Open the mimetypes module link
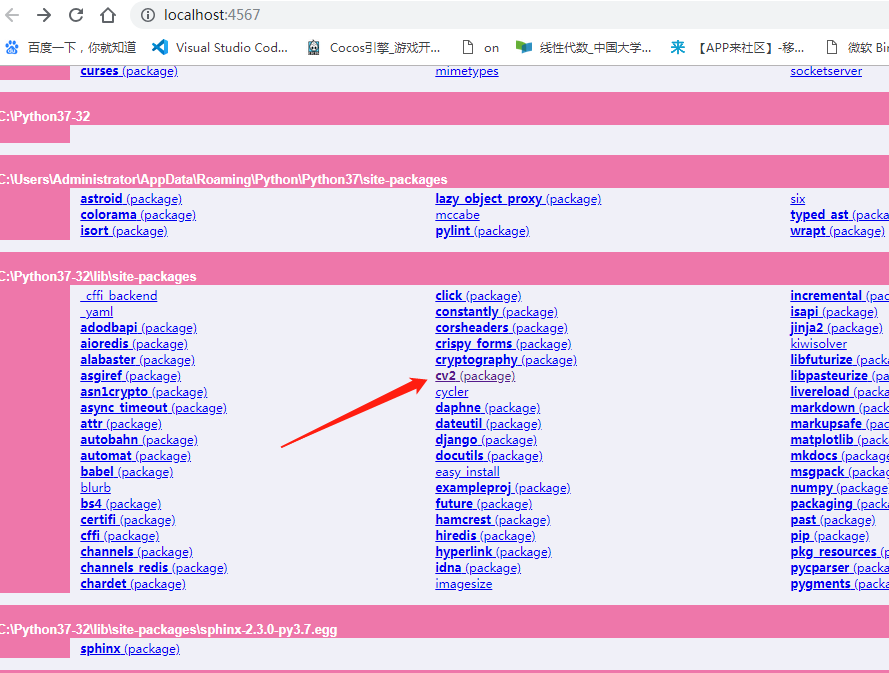 [467, 71]
